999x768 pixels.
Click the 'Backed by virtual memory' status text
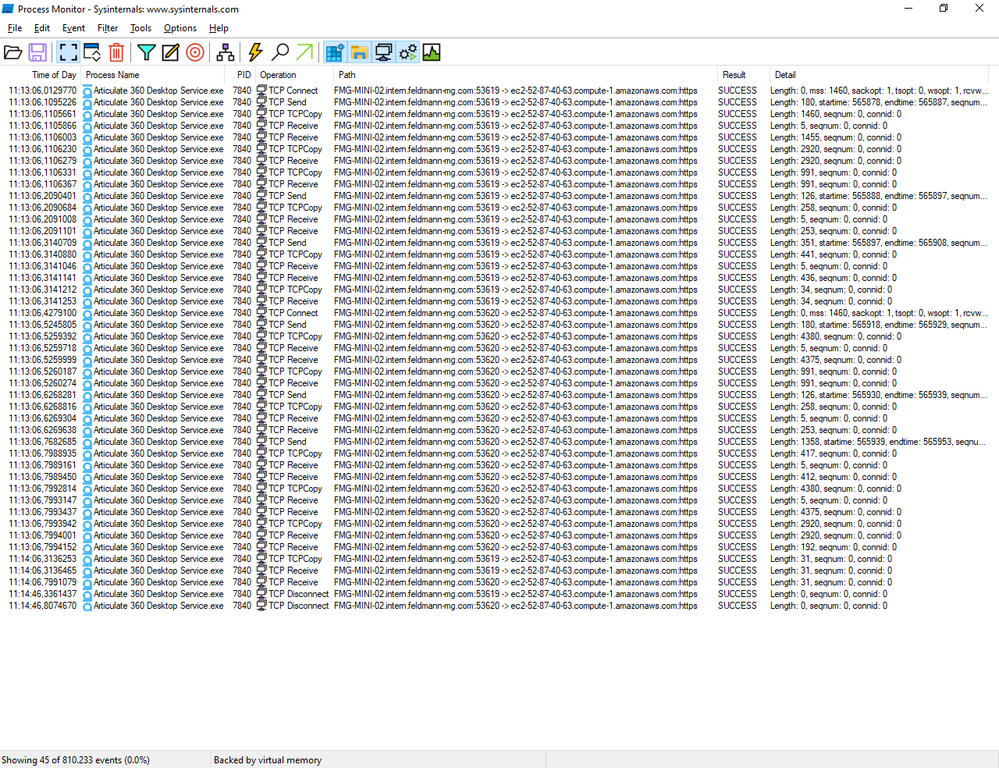[268, 760]
